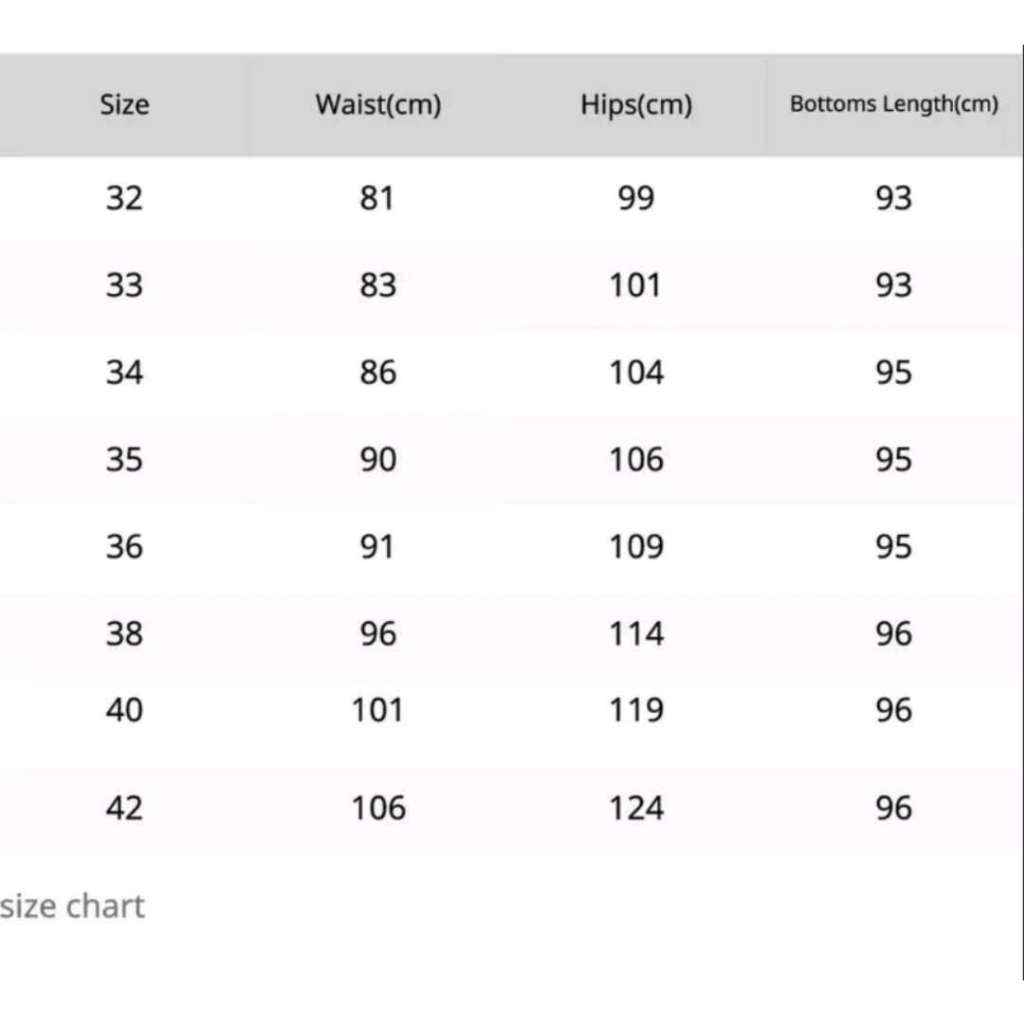
Task: Choose size 36 in the Size column
Action: click(x=124, y=547)
